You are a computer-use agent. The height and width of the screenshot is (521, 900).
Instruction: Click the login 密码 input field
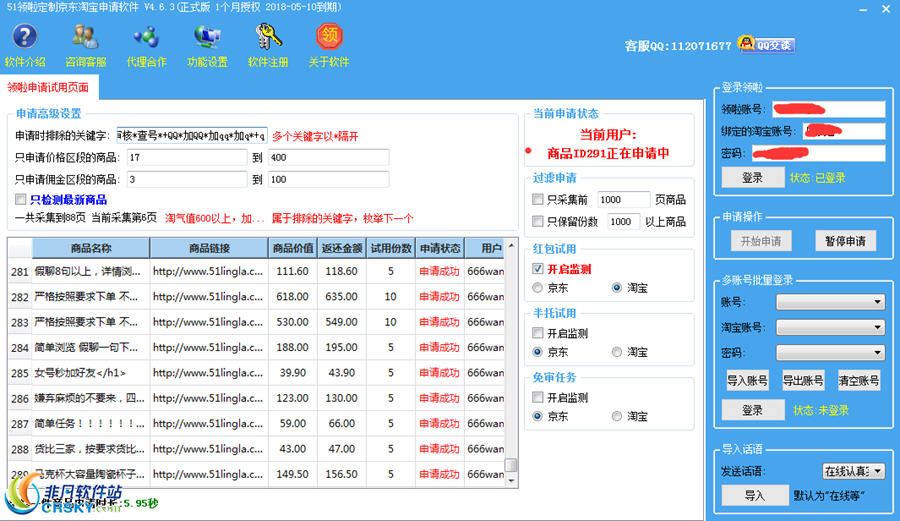[818, 153]
